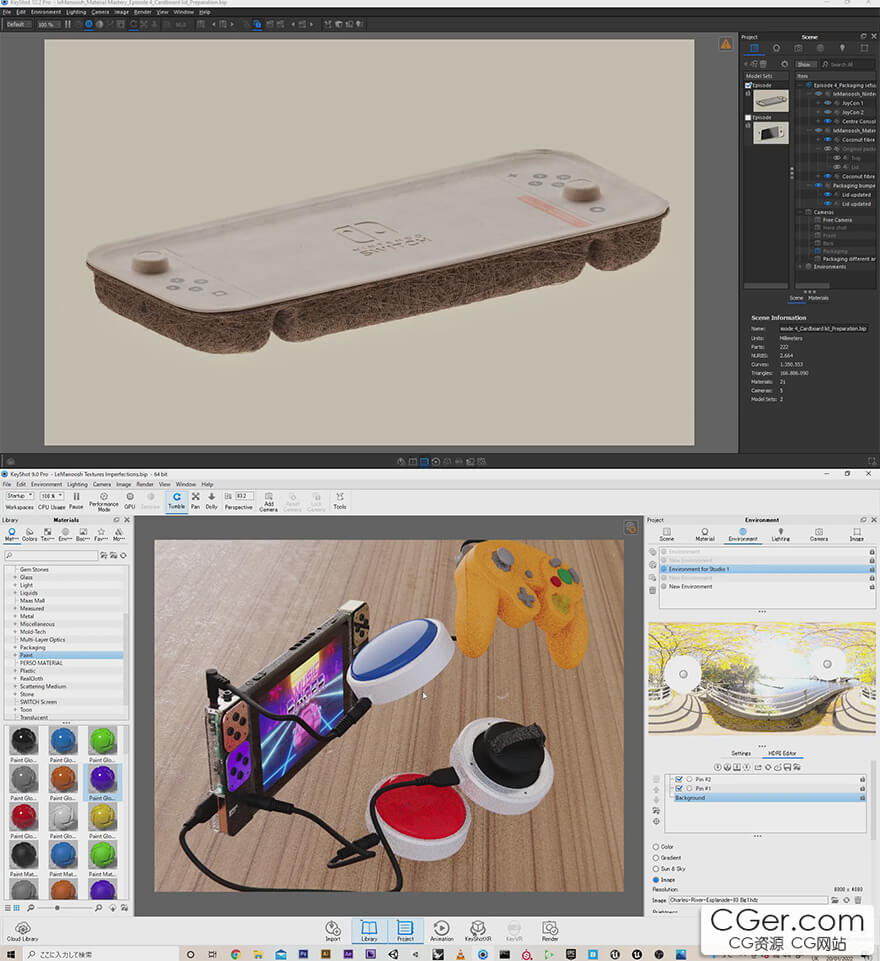Uncheck the Pin #2 checkbox

(679, 779)
